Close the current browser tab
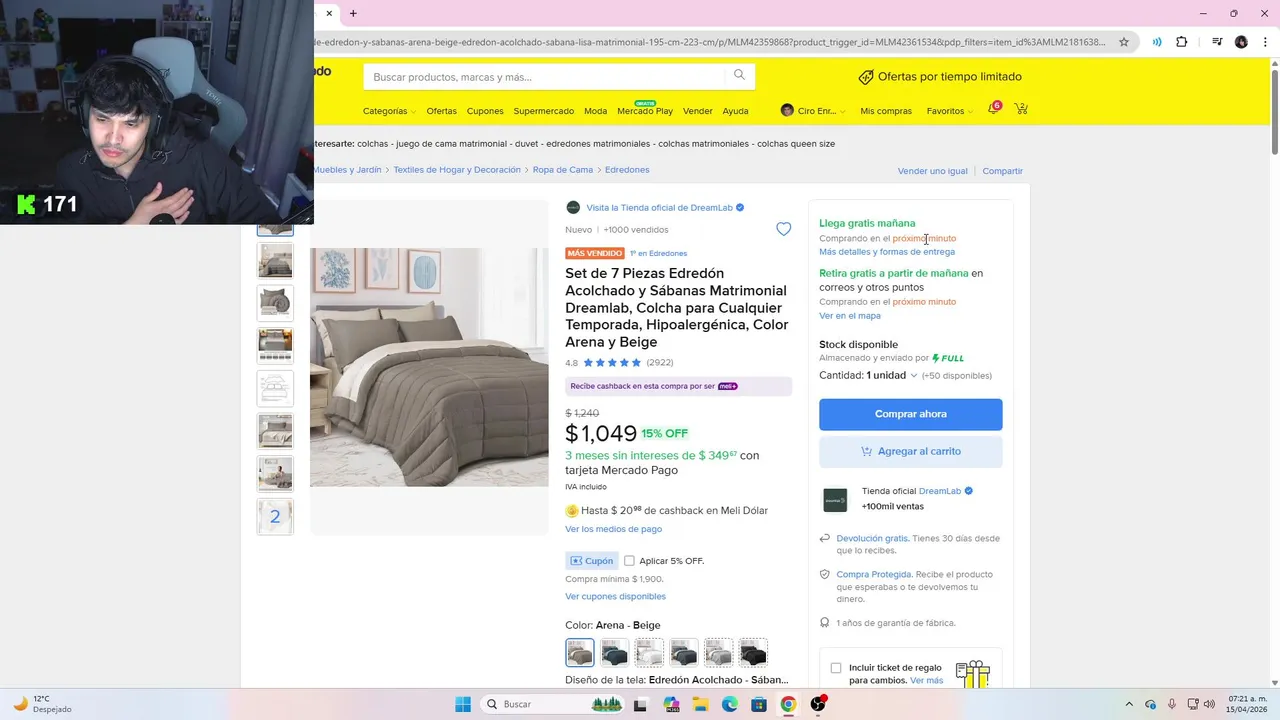 coord(329,13)
